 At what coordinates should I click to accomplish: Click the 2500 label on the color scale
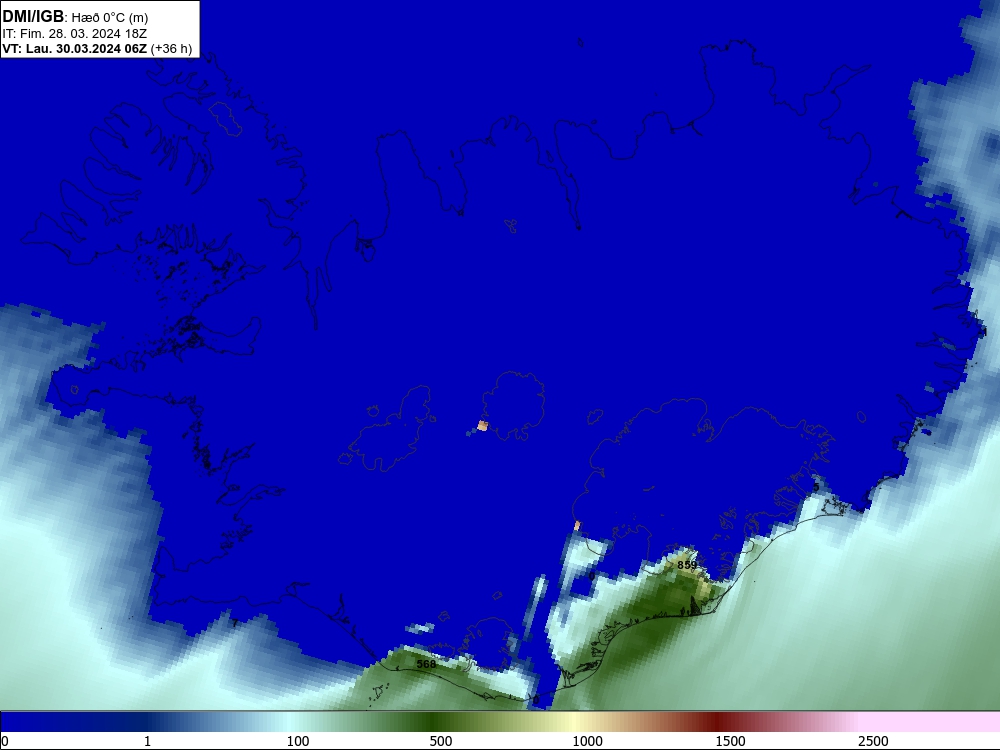tap(873, 741)
